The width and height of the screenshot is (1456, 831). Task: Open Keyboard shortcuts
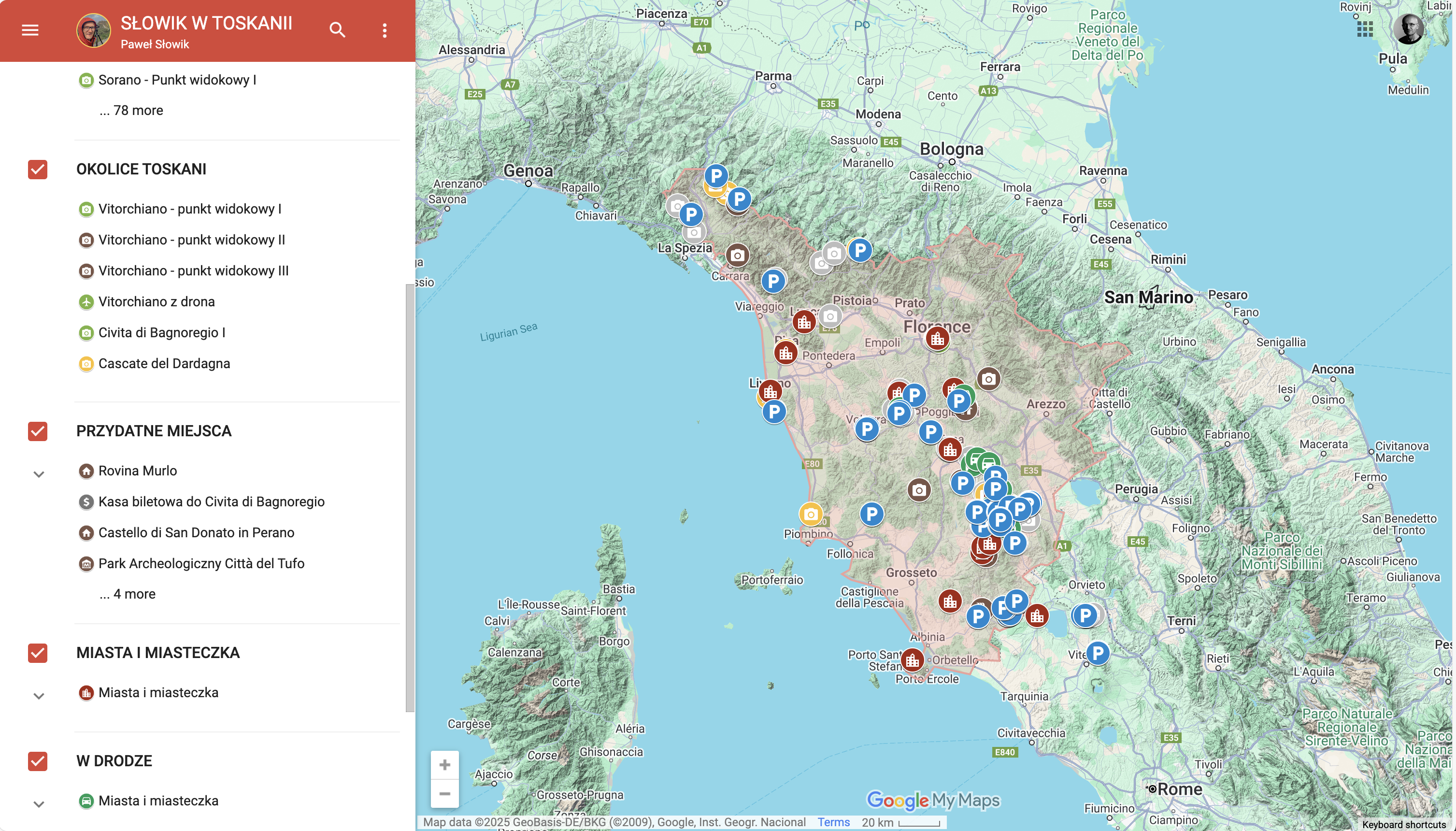pyautogui.click(x=1403, y=824)
